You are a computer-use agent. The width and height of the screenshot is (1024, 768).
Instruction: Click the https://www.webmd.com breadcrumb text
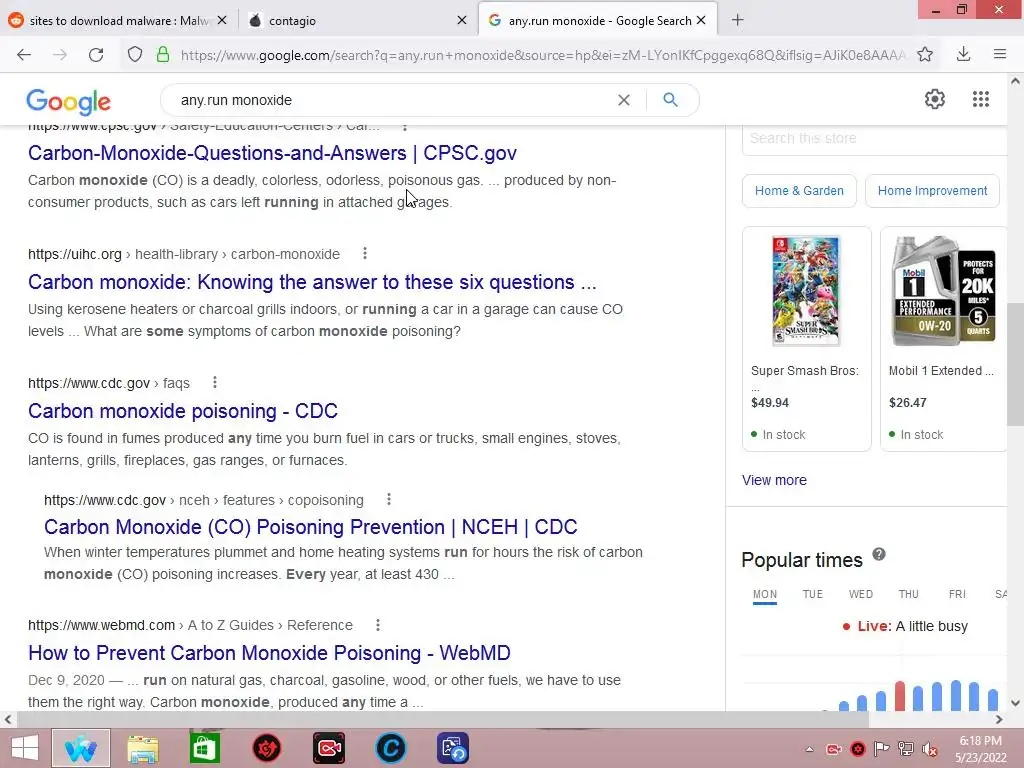tap(101, 625)
